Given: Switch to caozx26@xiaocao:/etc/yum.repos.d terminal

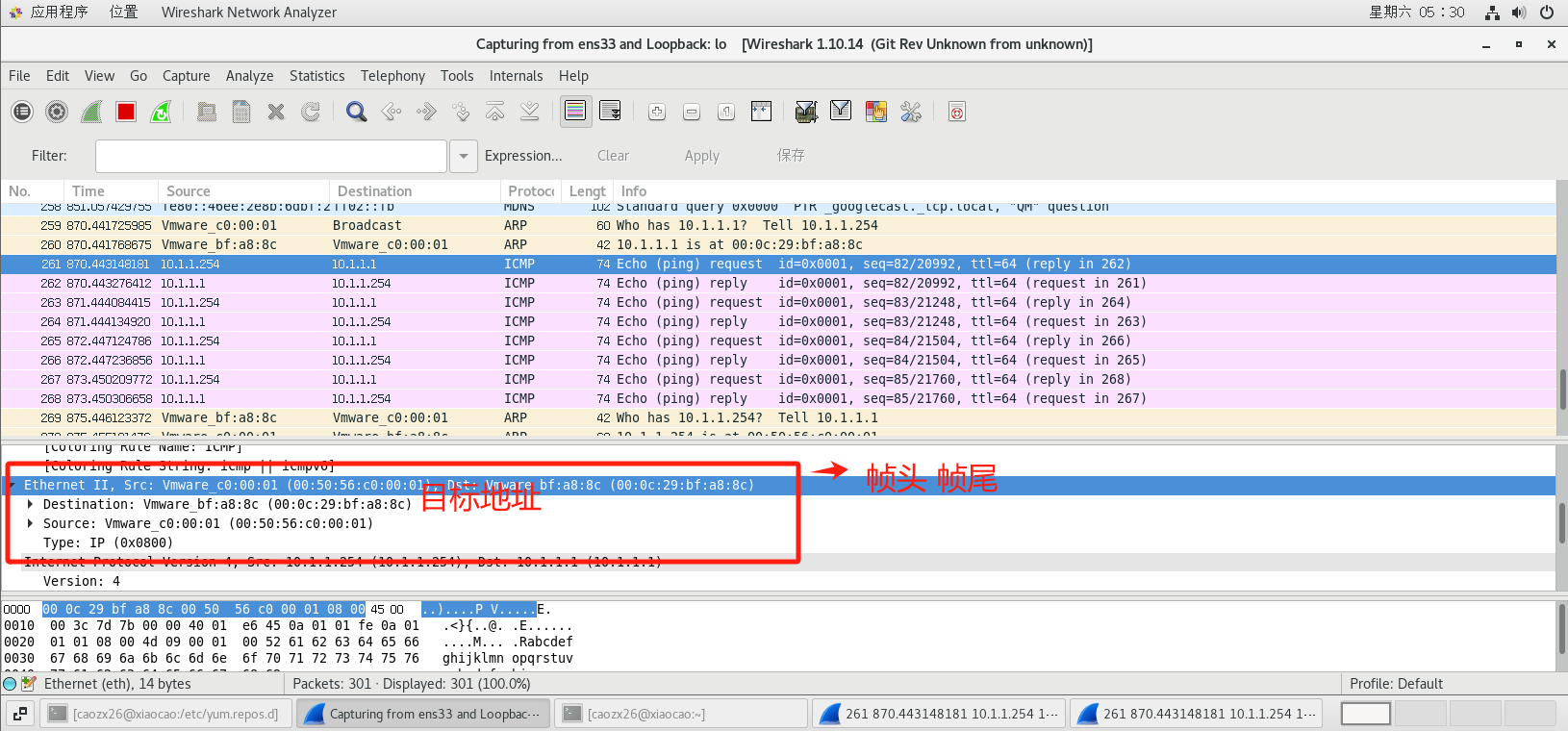Looking at the screenshot, I should tap(164, 714).
